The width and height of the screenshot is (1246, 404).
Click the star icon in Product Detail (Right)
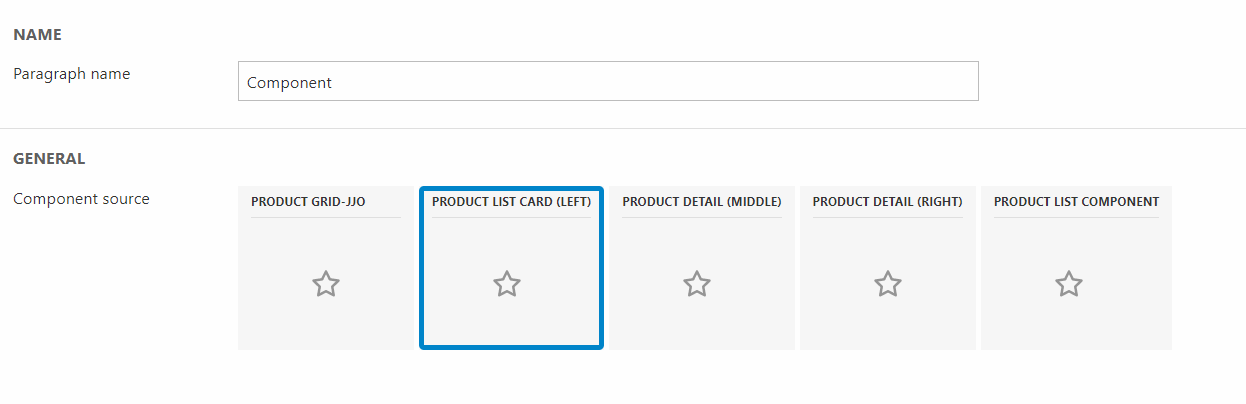coord(888,284)
